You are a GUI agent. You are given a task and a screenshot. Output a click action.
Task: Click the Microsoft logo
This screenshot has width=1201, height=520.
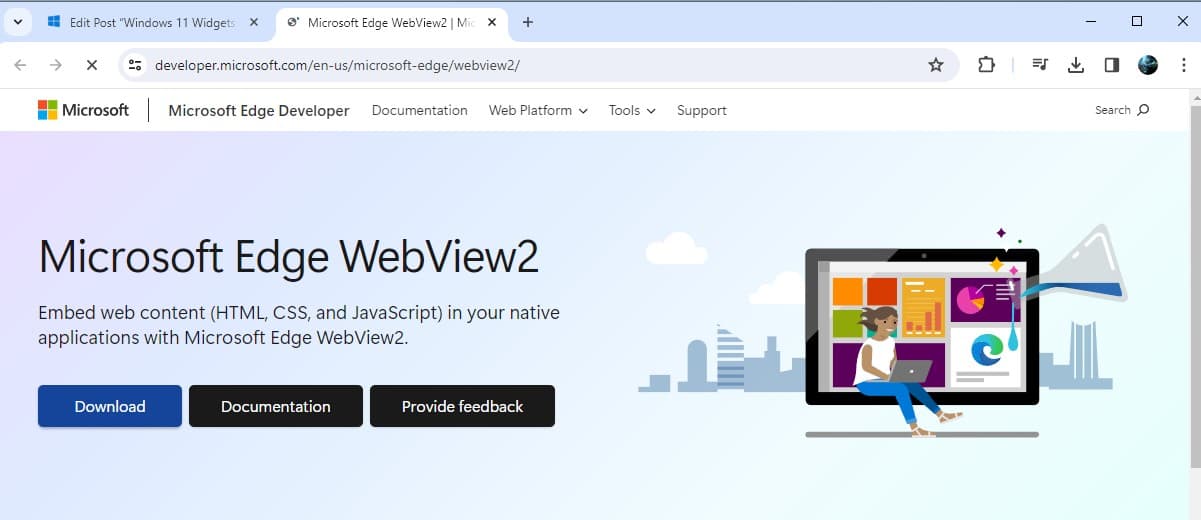[83, 110]
